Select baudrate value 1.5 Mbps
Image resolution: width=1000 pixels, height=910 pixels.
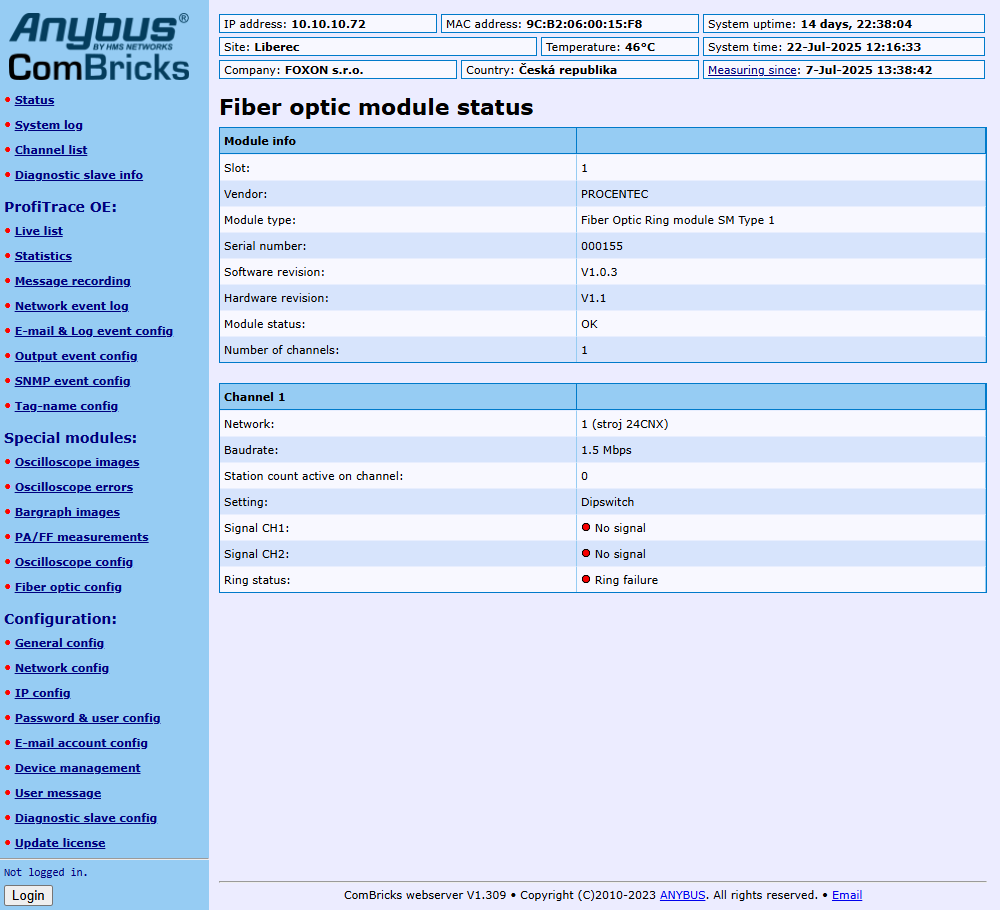[606, 450]
